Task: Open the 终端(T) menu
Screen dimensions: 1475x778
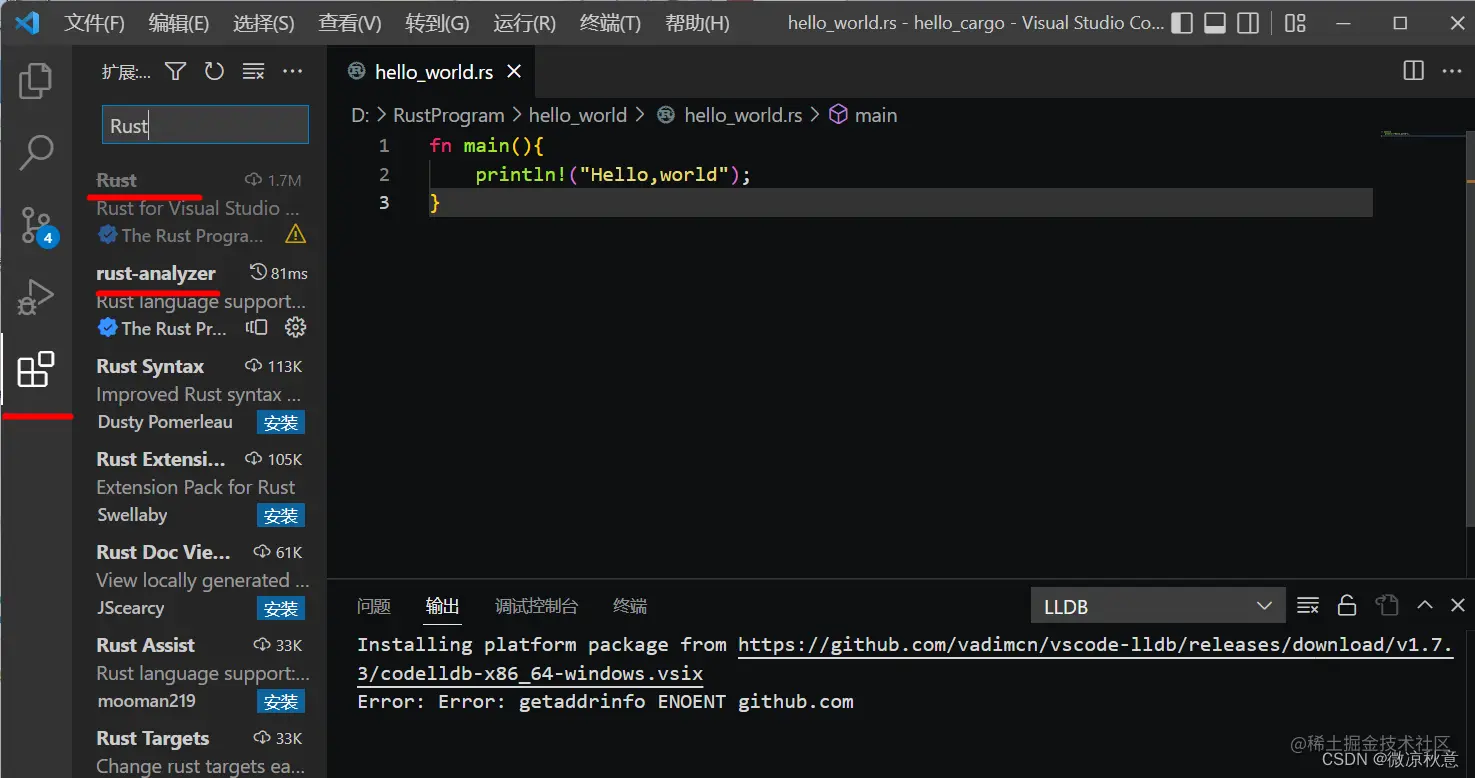Action: [610, 23]
